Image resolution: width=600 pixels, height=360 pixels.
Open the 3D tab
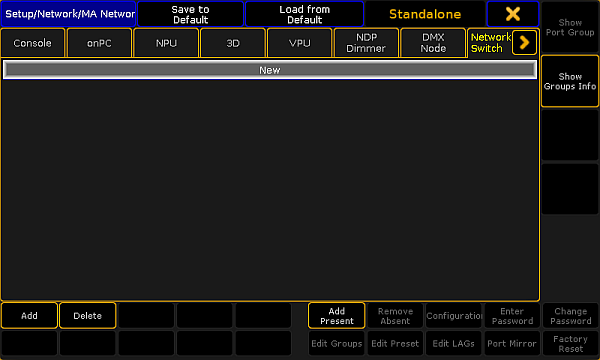click(233, 43)
